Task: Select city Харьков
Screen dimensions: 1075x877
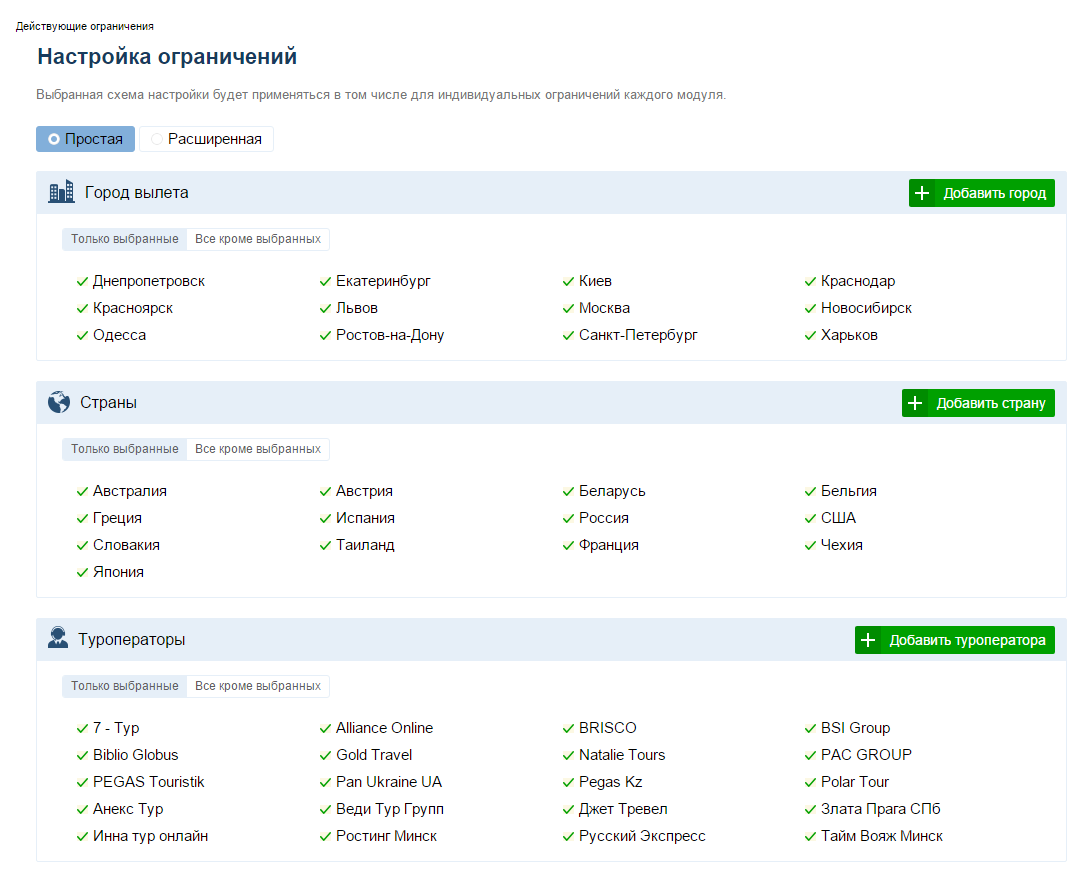Action: 849,335
